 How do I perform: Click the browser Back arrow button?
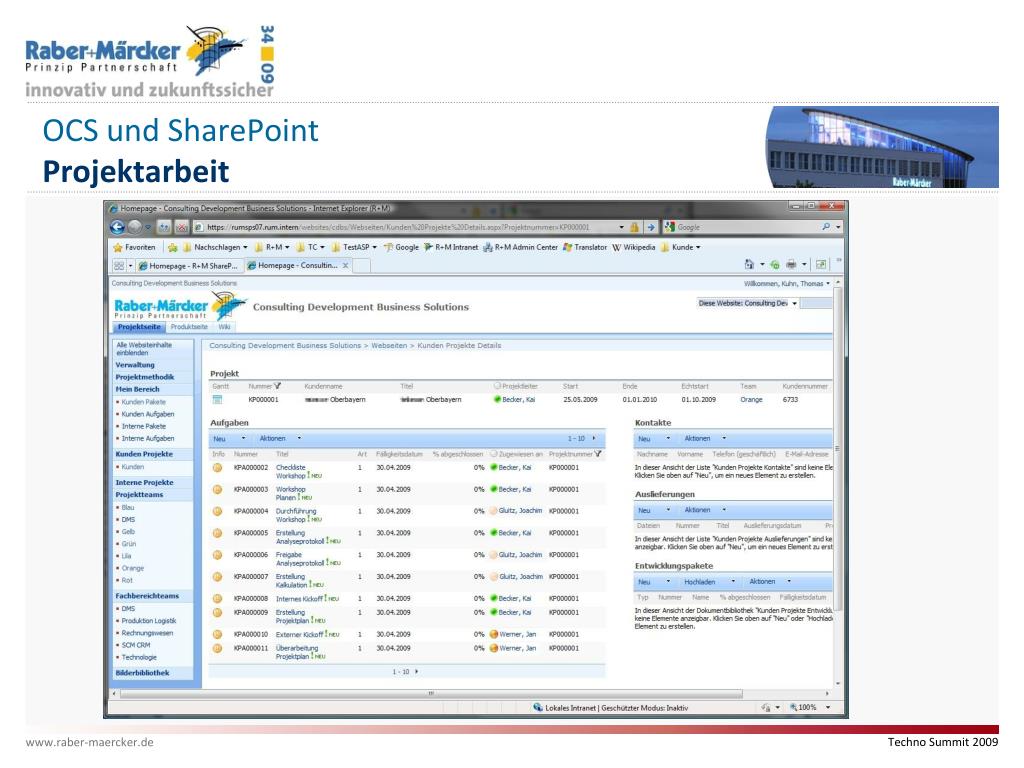coord(118,227)
